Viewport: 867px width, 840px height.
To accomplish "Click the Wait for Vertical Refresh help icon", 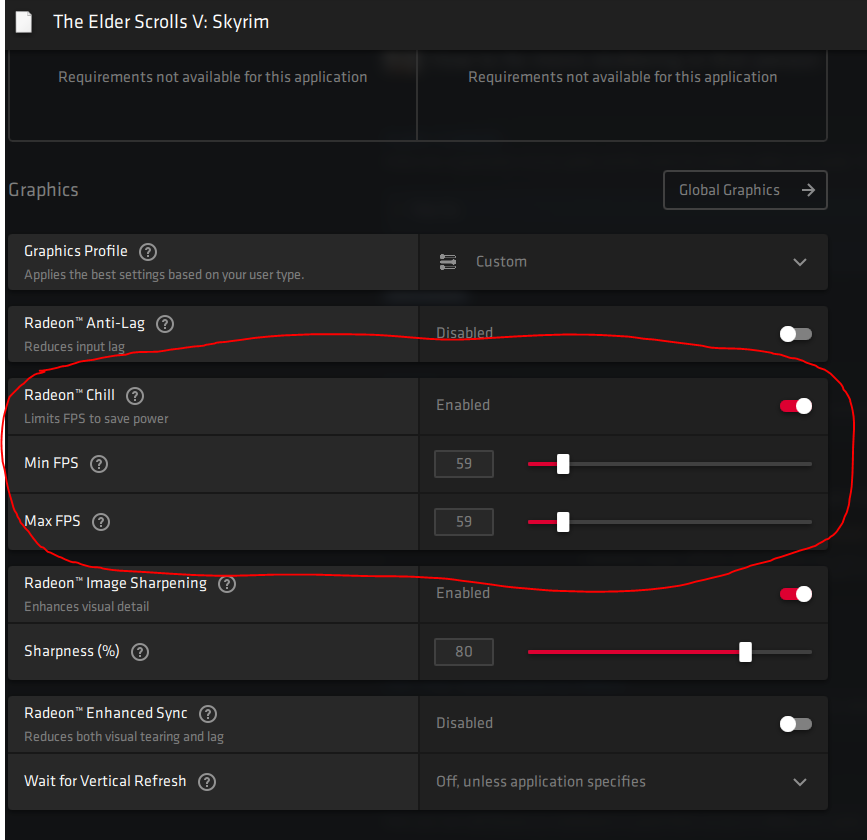I will point(207,782).
